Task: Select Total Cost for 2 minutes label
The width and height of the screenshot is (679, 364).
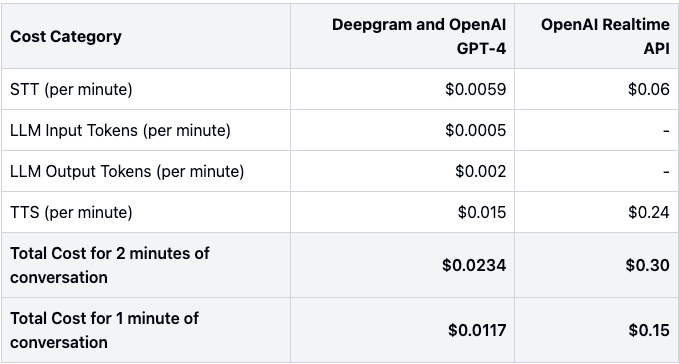Action: pos(110,265)
